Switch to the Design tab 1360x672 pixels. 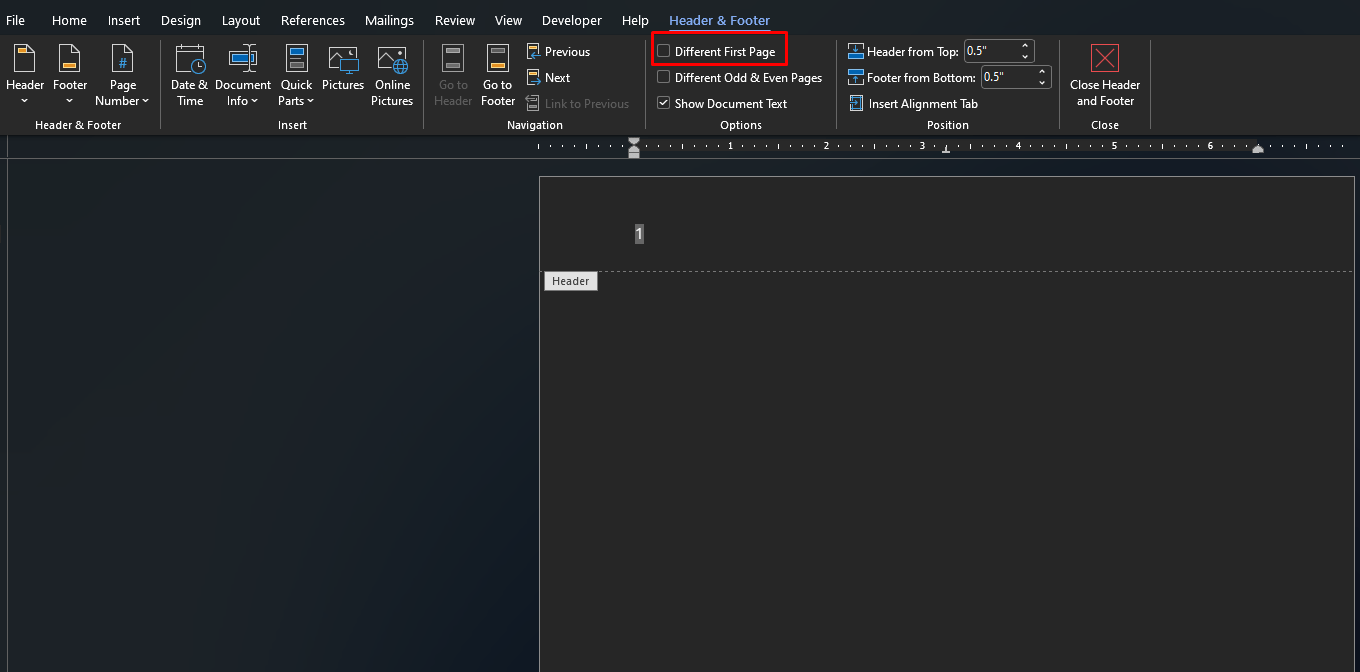(x=181, y=20)
